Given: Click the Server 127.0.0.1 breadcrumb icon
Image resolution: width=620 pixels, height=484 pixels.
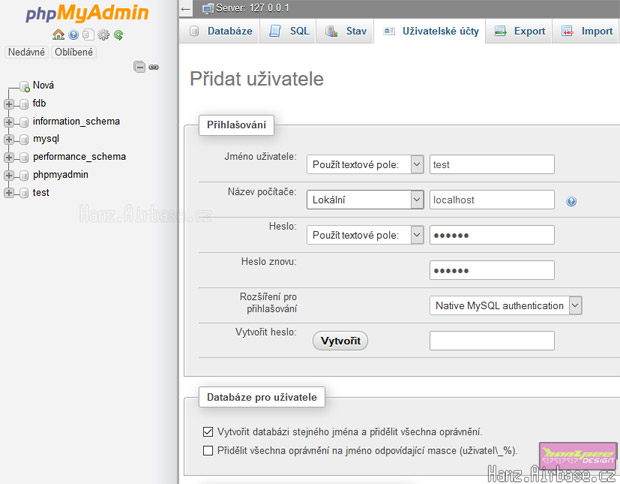Looking at the screenshot, I should [208, 9].
